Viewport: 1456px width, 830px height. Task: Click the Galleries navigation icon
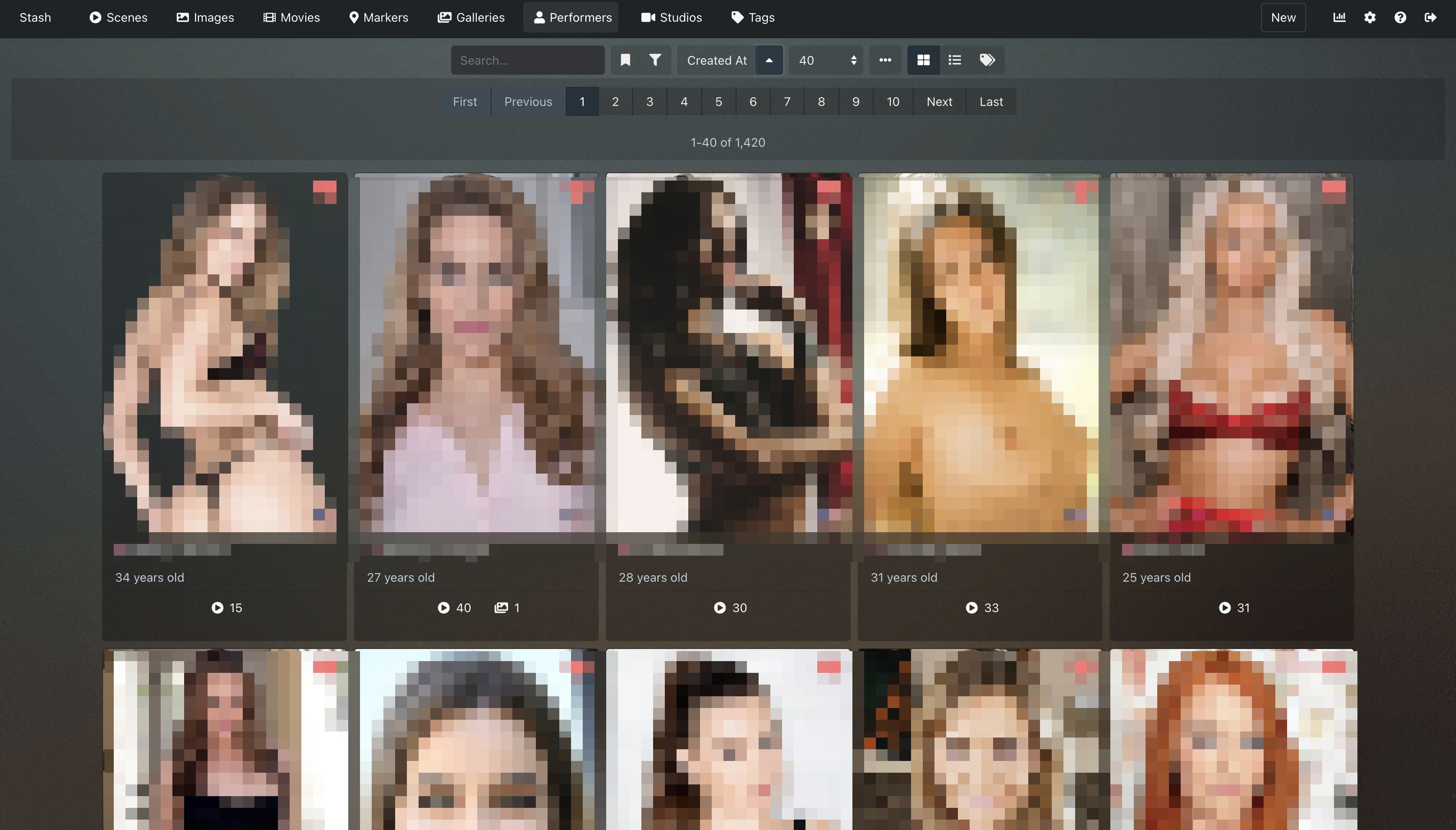(444, 17)
